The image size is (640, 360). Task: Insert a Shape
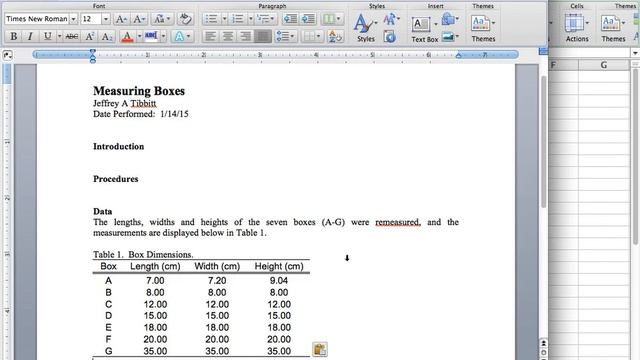[x=448, y=19]
